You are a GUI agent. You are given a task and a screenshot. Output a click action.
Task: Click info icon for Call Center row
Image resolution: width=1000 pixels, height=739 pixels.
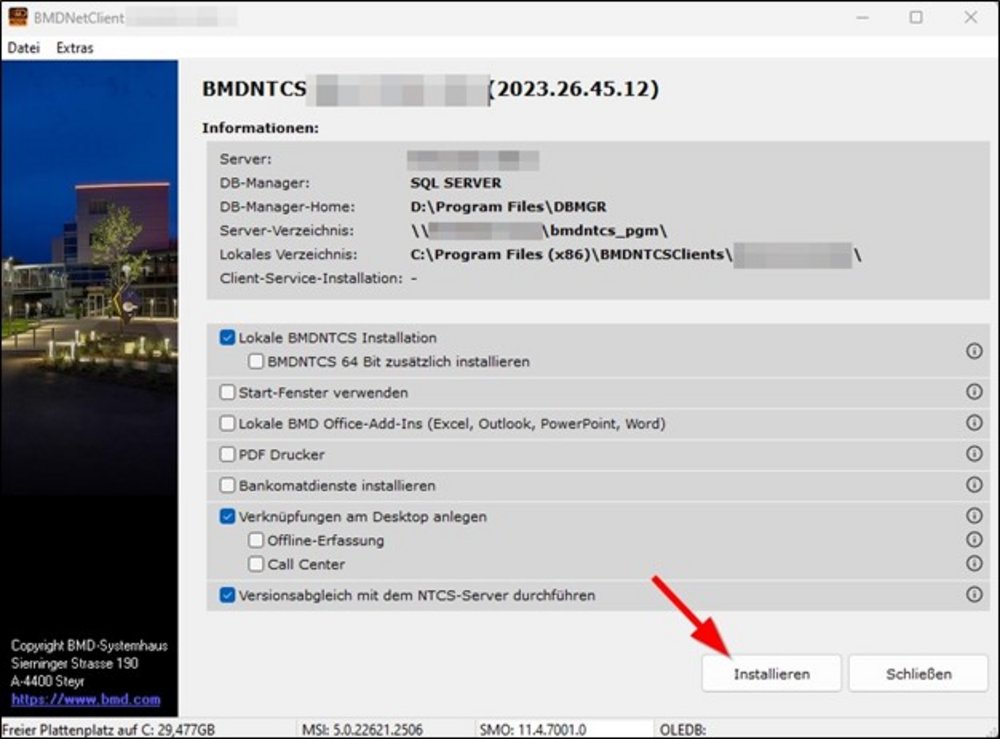(x=974, y=564)
